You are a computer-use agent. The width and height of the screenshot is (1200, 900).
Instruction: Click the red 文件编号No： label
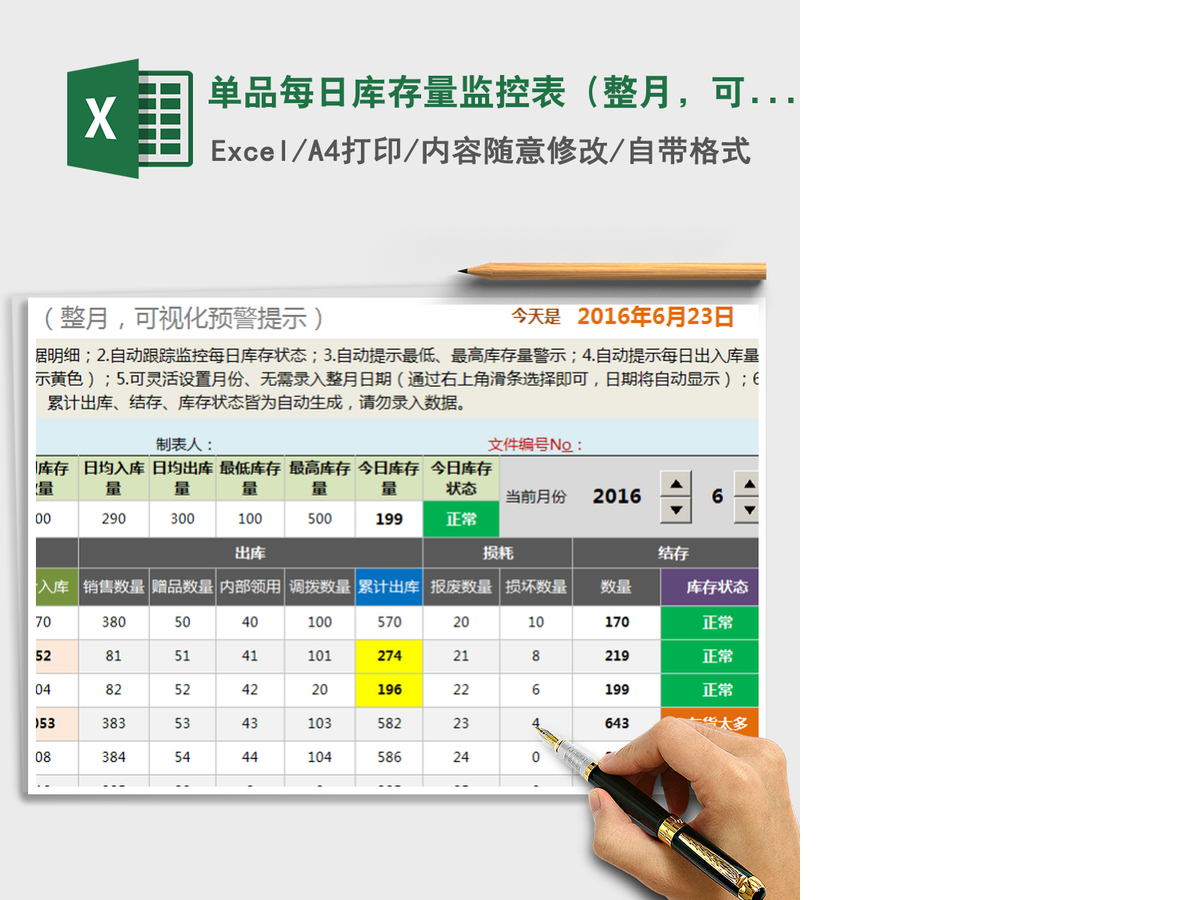coord(535,444)
